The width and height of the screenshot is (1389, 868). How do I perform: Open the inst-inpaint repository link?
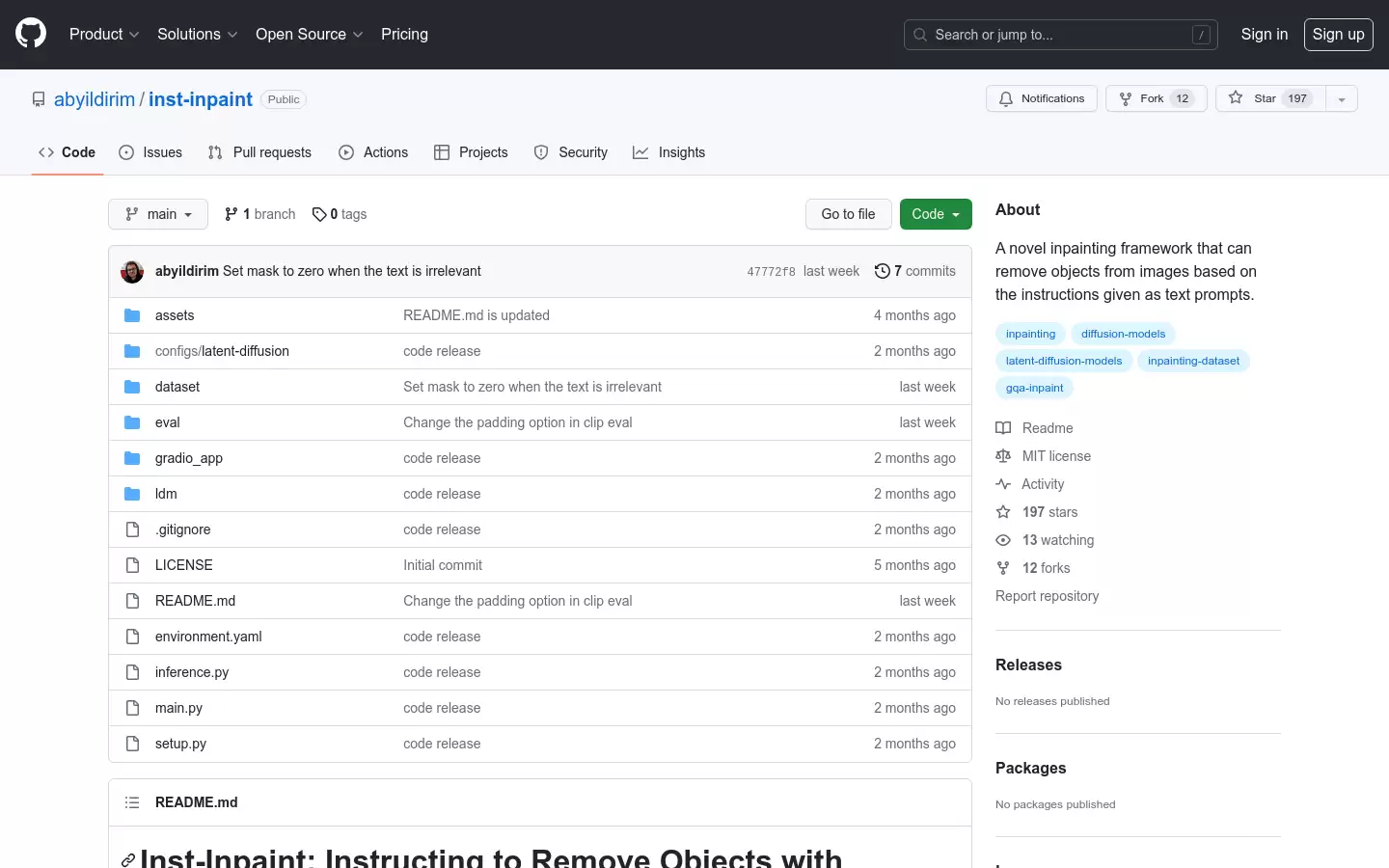click(201, 99)
